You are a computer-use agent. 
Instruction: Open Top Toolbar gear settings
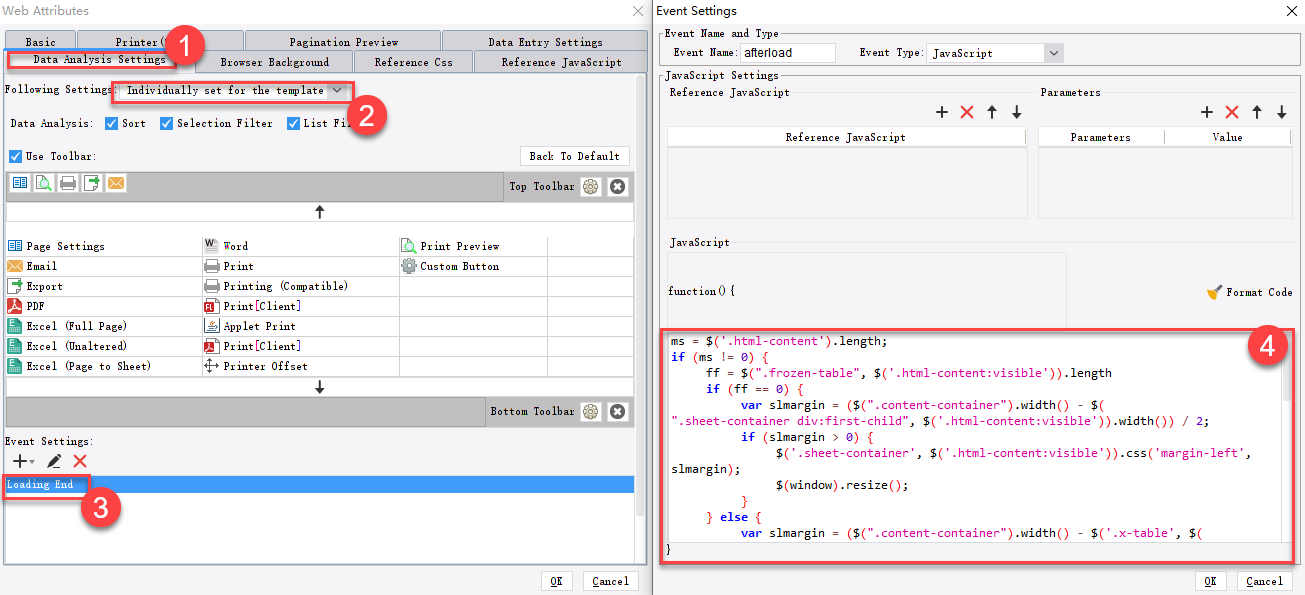591,187
